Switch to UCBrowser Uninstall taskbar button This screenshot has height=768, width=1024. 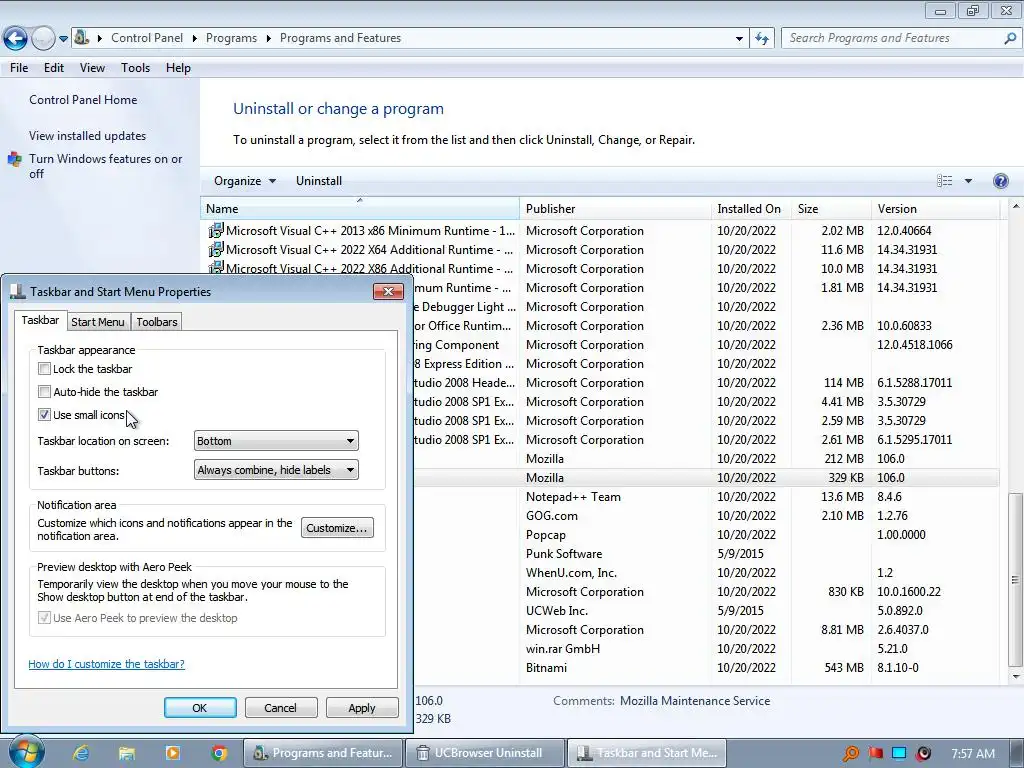click(x=484, y=753)
